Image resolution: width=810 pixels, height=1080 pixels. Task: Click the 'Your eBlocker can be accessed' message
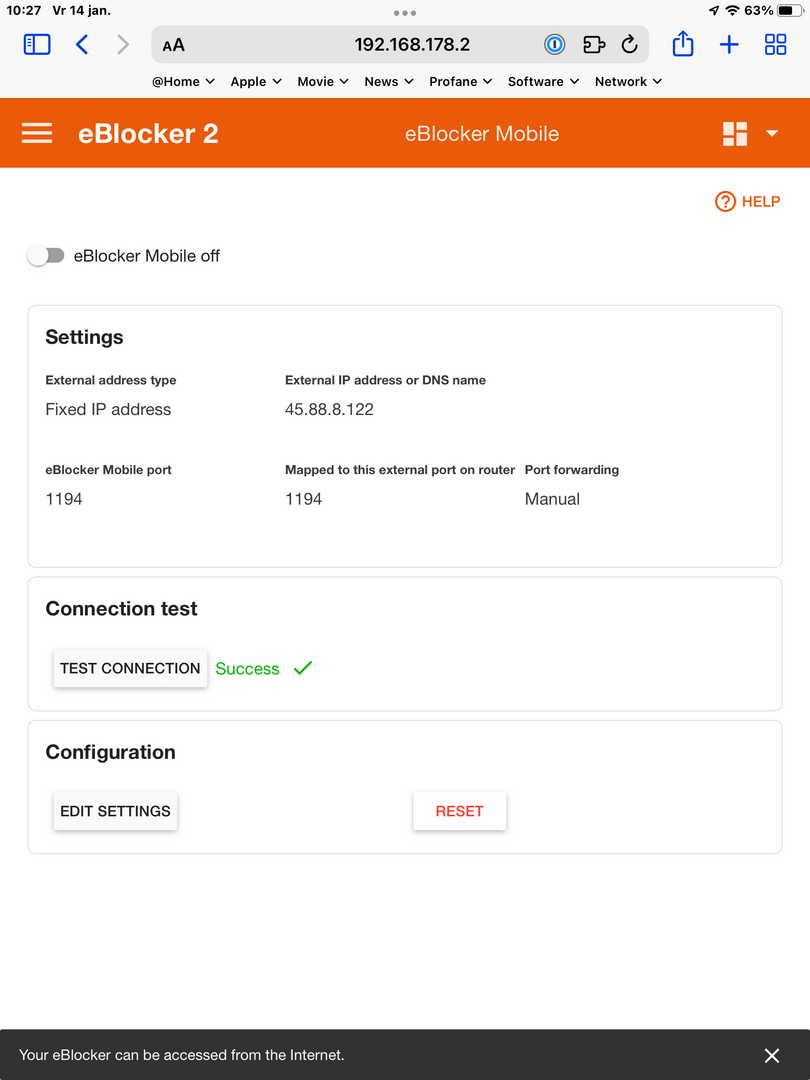click(x=182, y=1055)
